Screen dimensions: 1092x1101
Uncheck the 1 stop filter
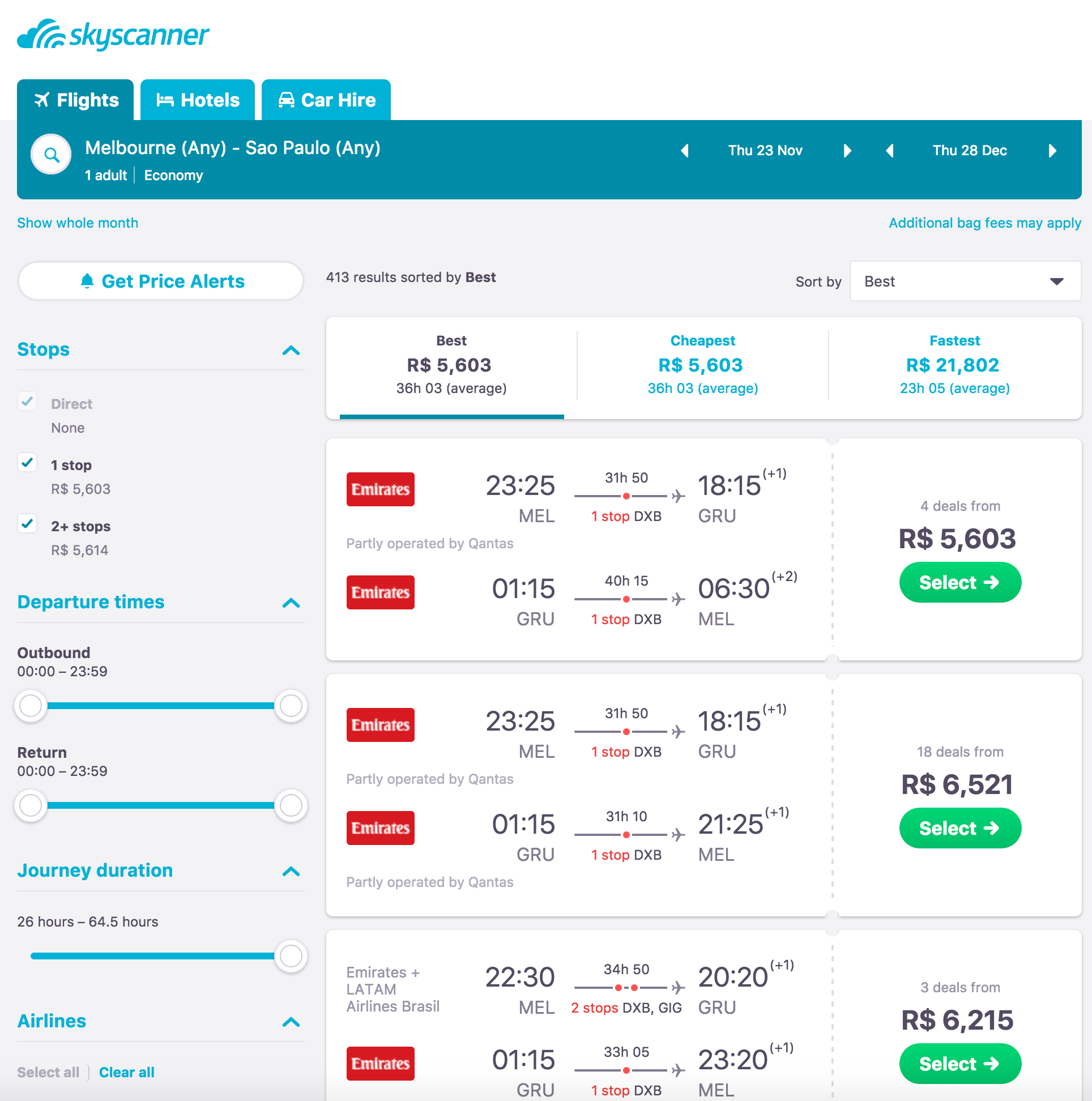tap(27, 462)
